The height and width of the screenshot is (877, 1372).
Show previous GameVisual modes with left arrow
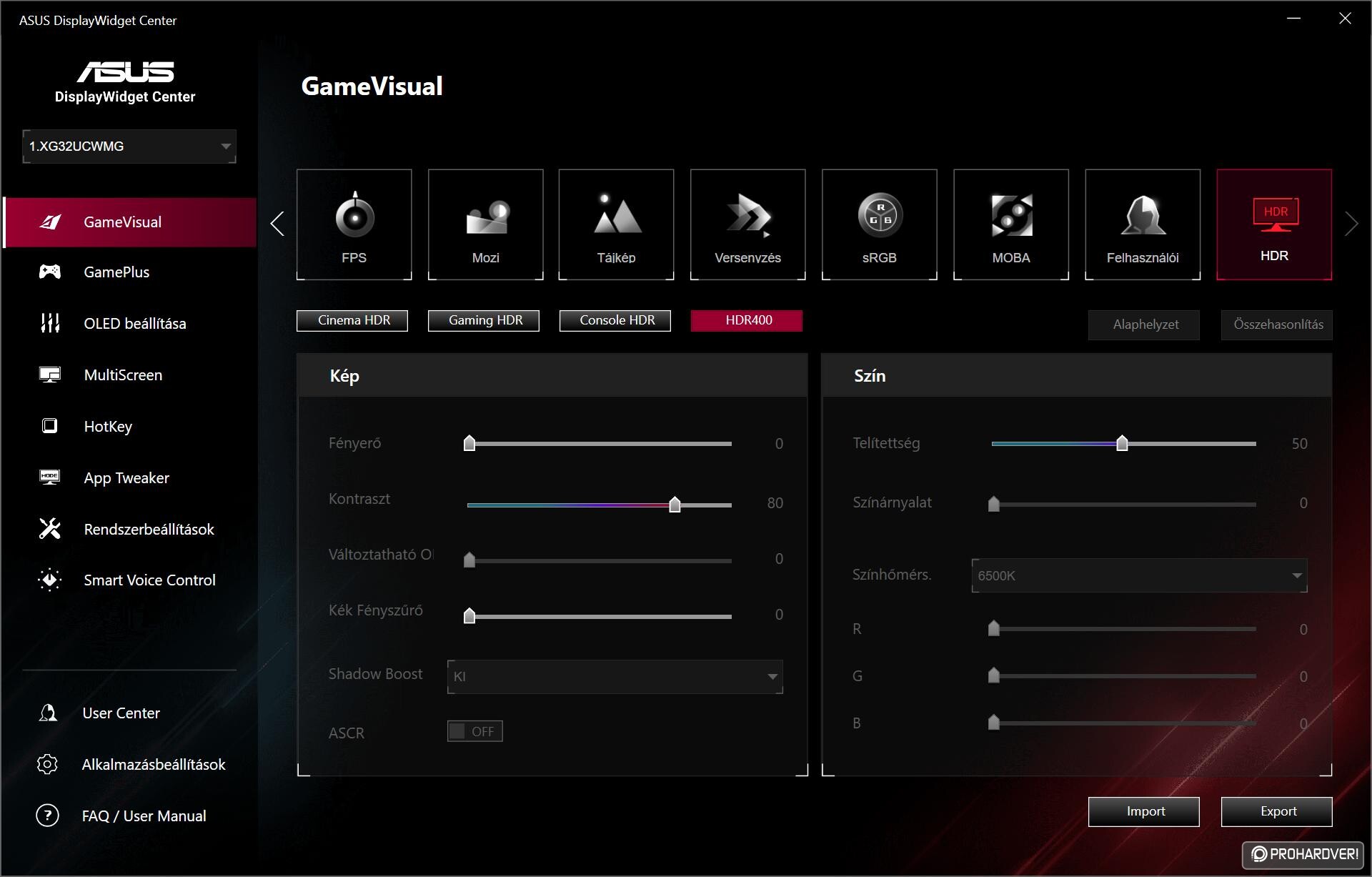(x=278, y=224)
